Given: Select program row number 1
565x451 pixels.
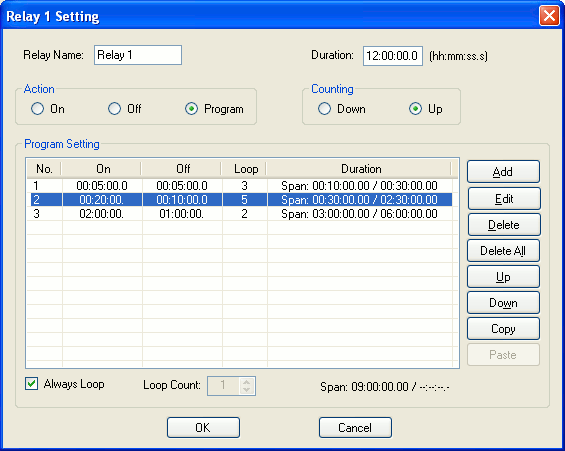Looking at the screenshot, I should [x=240, y=186].
